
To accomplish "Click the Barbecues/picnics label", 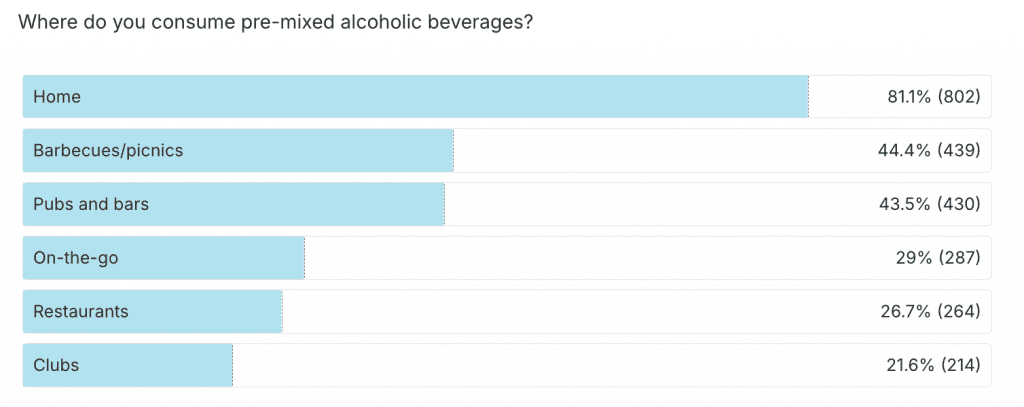I will point(108,151).
